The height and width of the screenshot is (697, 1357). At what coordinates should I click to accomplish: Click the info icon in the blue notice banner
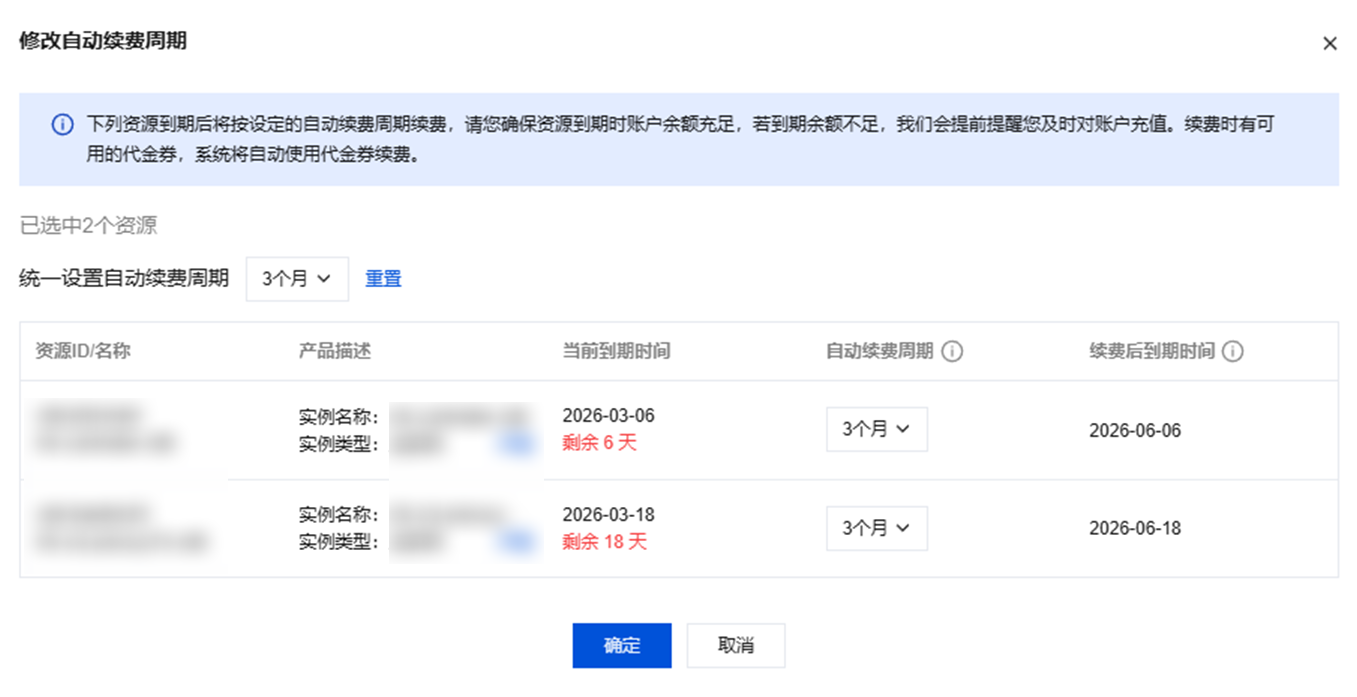pos(62,125)
